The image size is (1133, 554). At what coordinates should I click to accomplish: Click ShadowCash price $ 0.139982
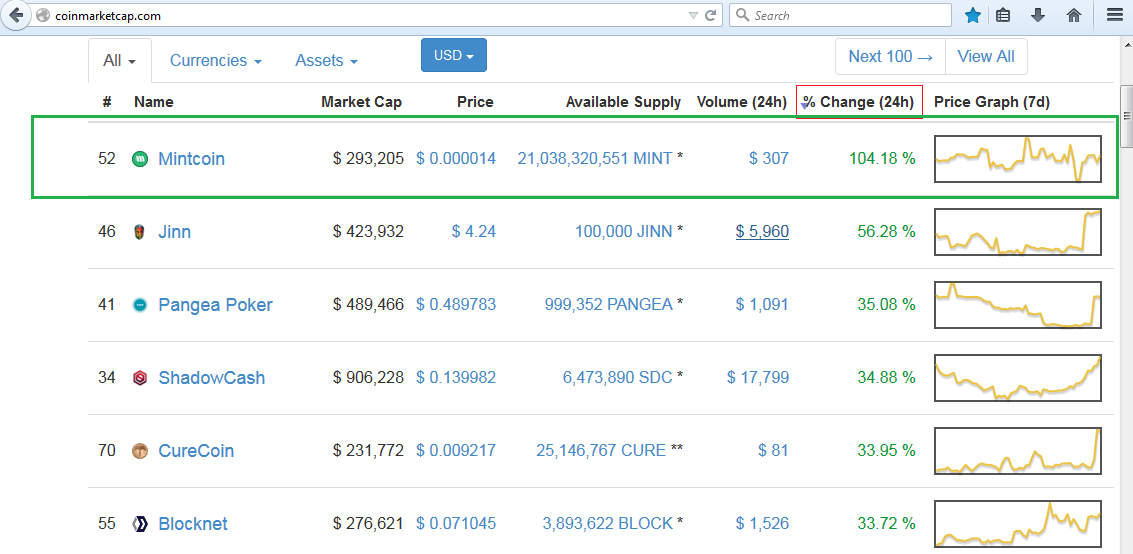[x=456, y=378]
